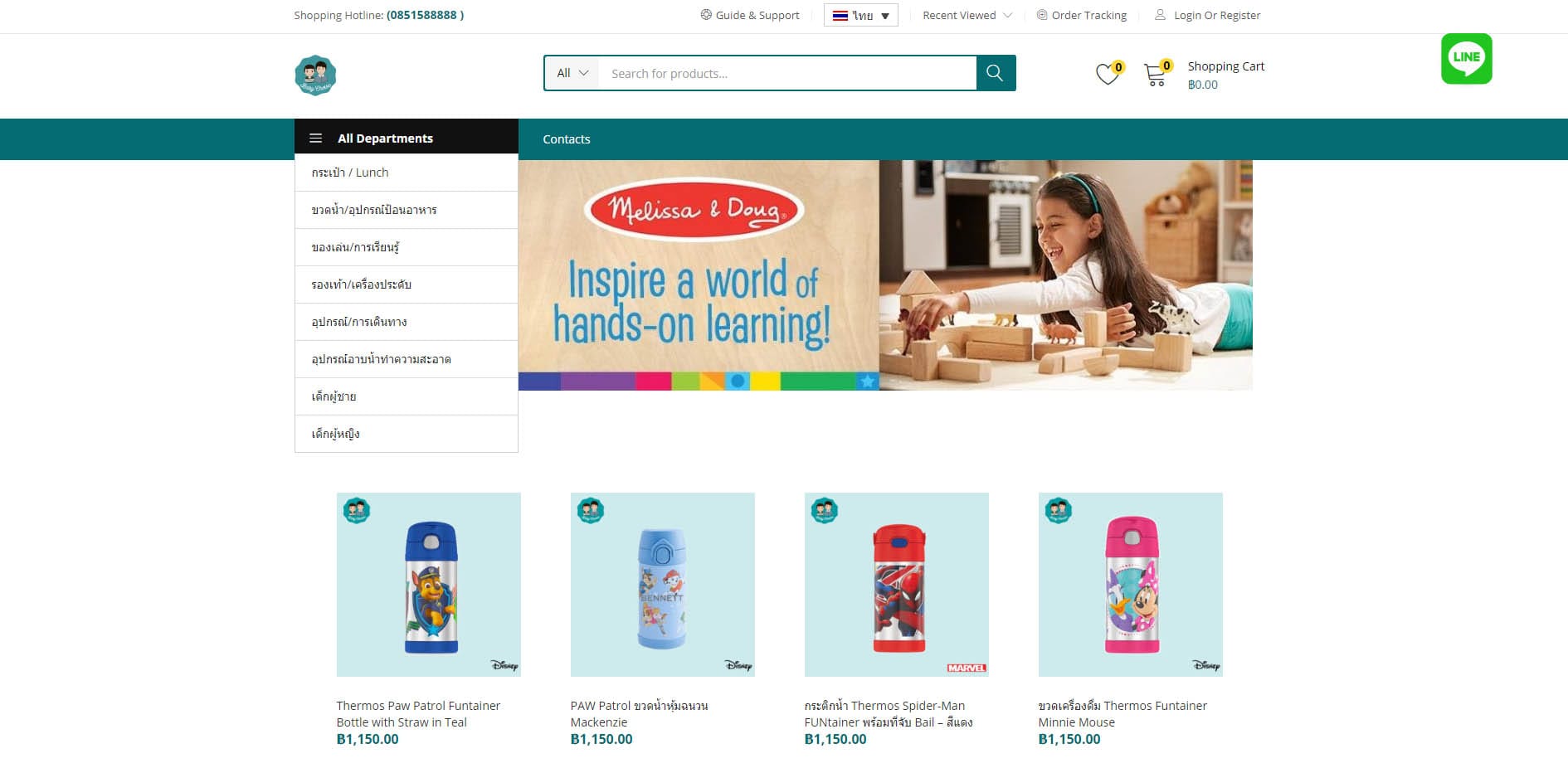Click the Melissa & Doug banner

[x=885, y=275]
